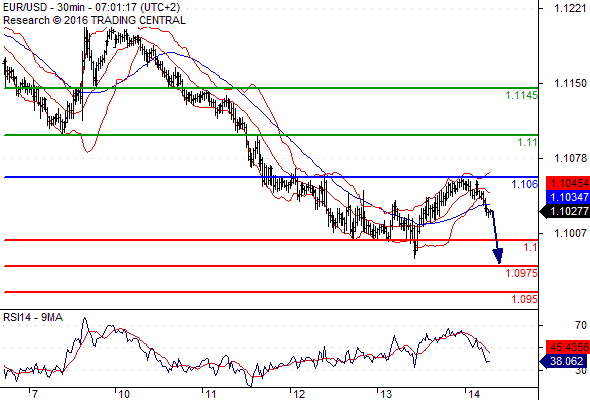Click the dark blue downward forecast arrow
Viewport: 590px width, 400px height.
click(x=496, y=237)
